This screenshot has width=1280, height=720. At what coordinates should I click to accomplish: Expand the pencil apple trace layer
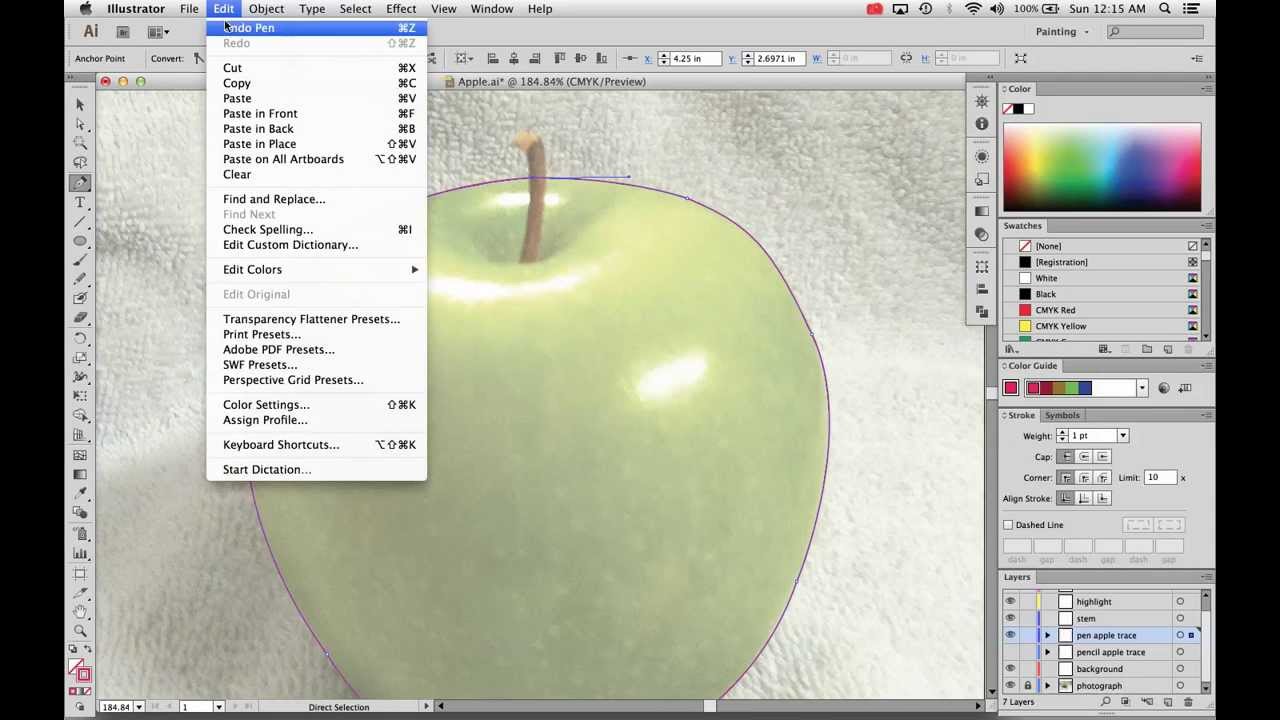(x=1047, y=653)
